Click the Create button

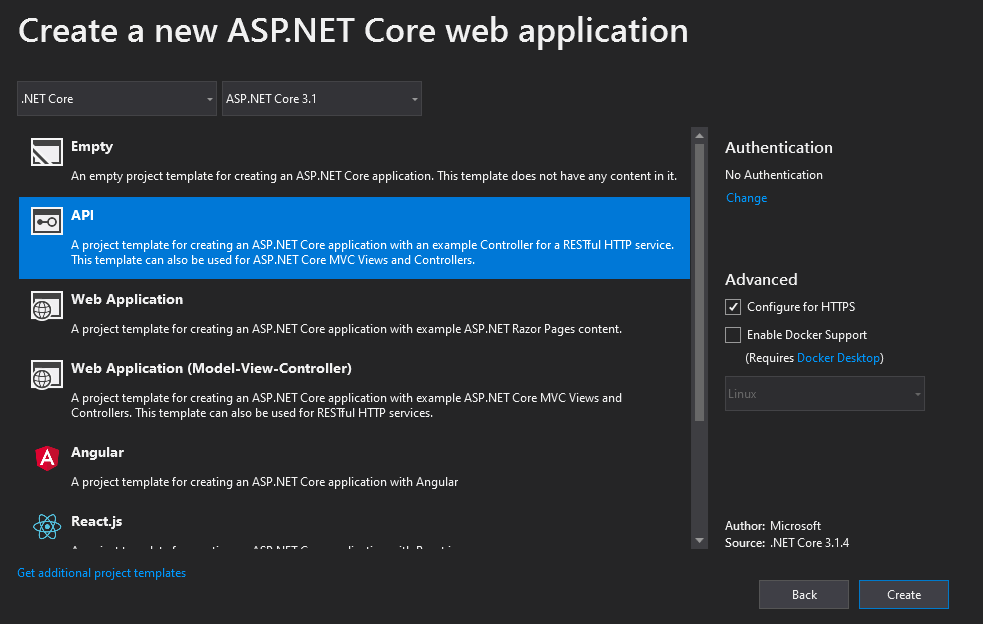[x=903, y=595]
